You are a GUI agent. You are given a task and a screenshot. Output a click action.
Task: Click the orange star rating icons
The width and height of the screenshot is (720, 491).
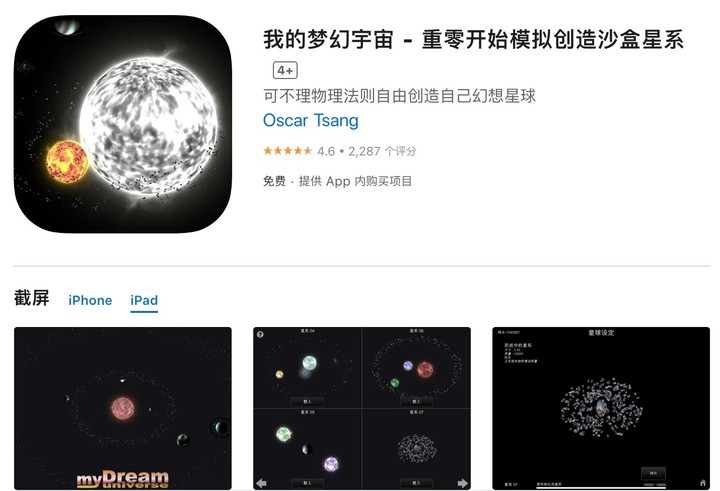click(287, 151)
